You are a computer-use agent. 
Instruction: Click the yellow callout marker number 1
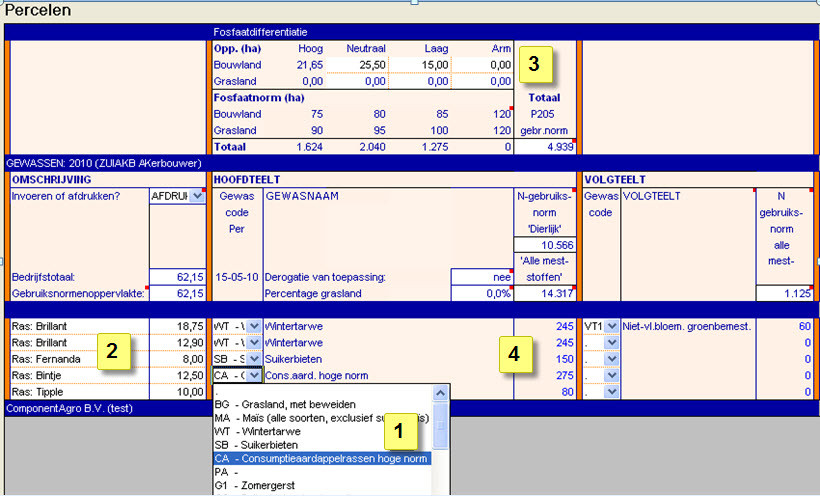(x=400, y=432)
